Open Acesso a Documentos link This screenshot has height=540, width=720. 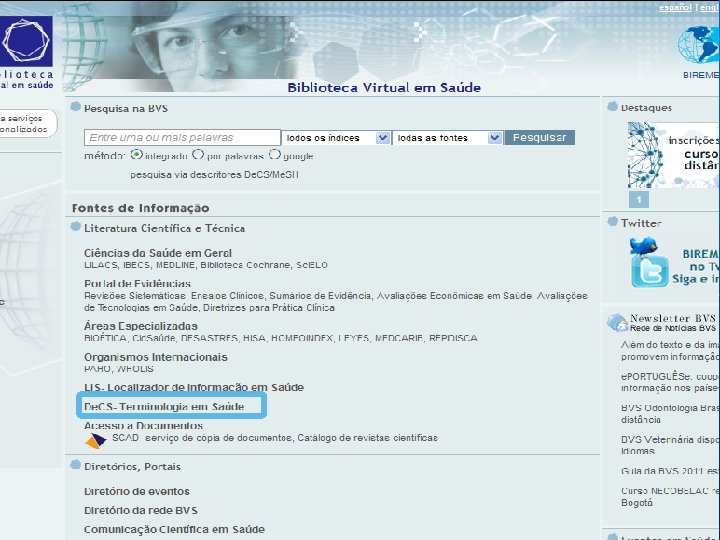pos(143,426)
